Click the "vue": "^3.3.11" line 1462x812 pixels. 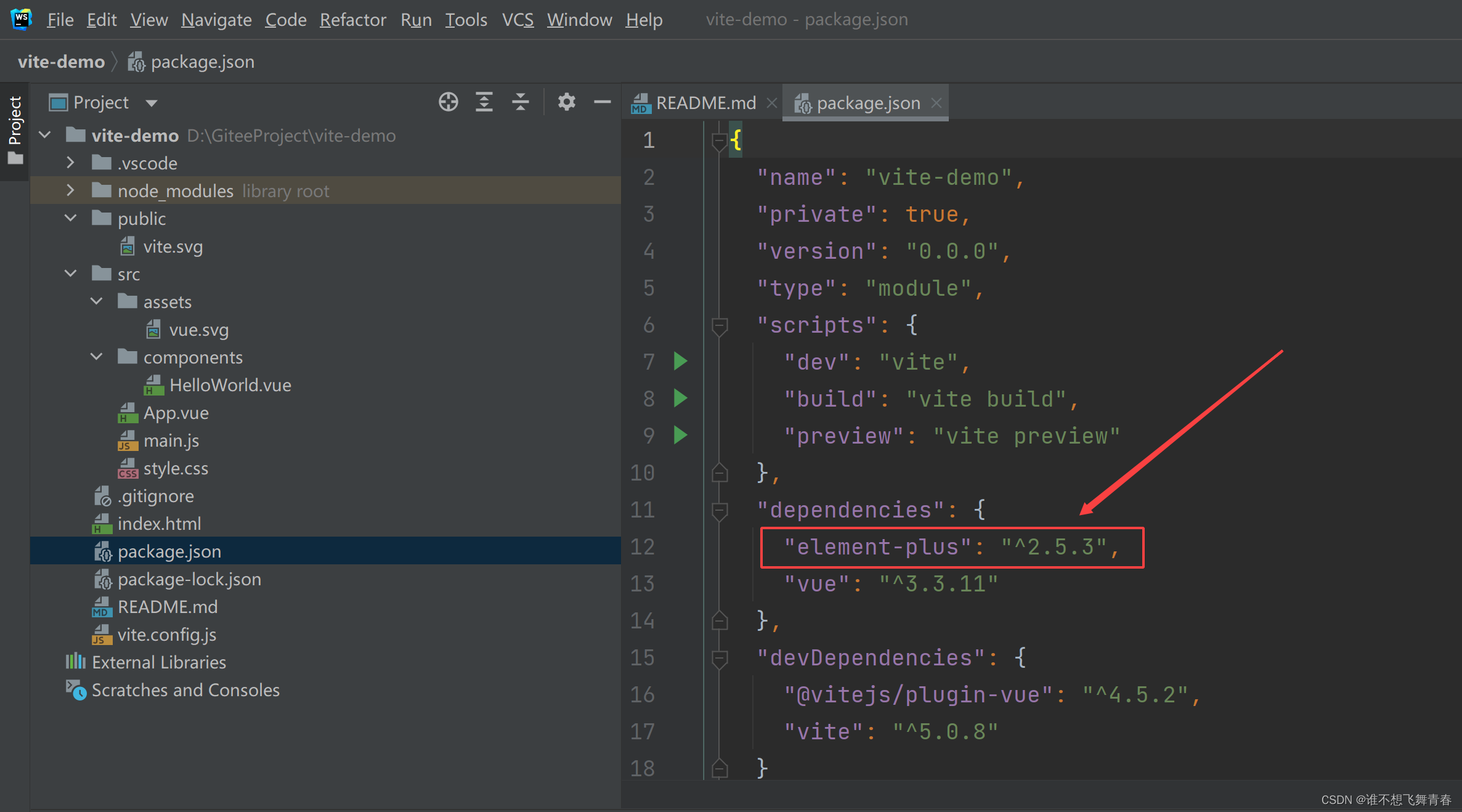890,584
